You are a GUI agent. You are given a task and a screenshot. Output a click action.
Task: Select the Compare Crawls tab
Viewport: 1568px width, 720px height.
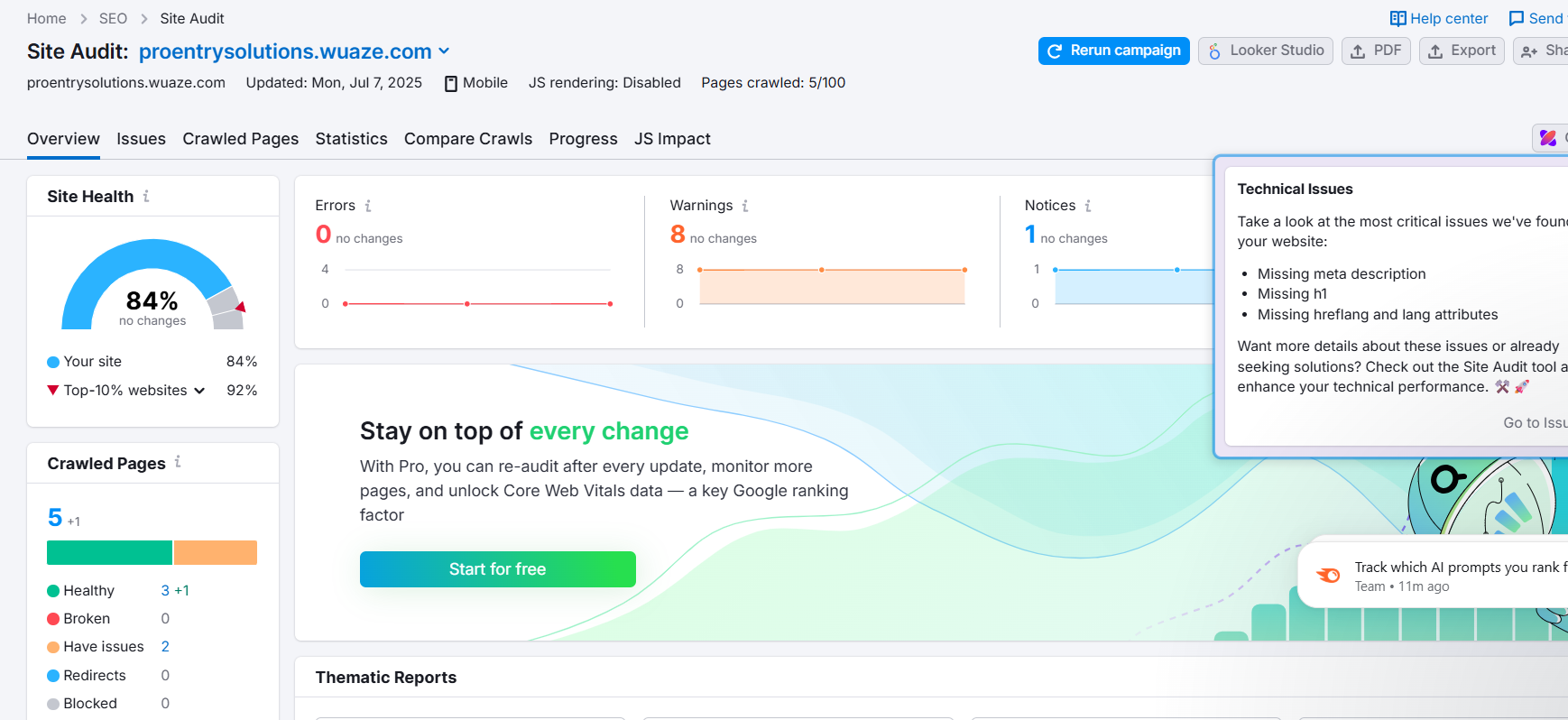click(467, 139)
